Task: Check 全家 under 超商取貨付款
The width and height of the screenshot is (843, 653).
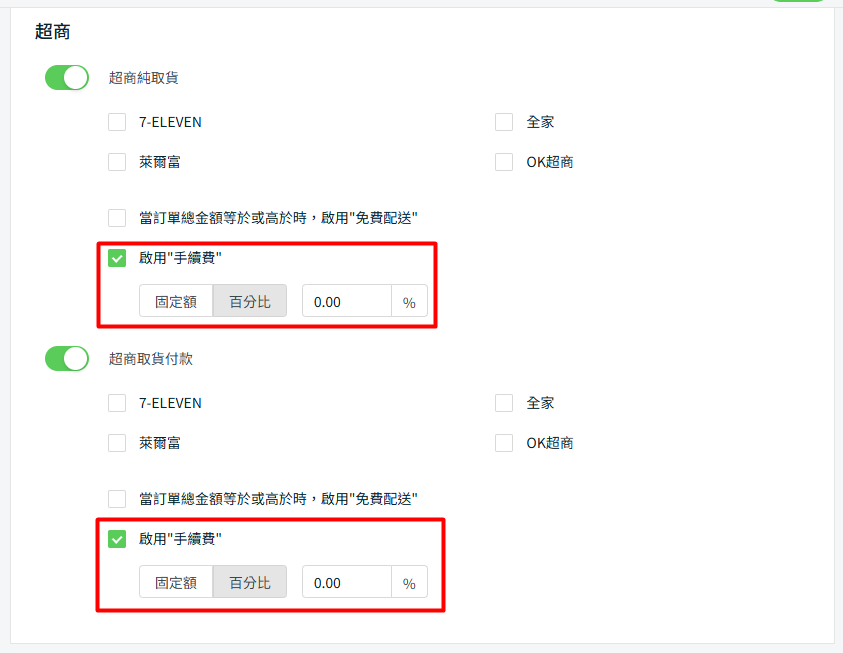Action: pos(504,403)
